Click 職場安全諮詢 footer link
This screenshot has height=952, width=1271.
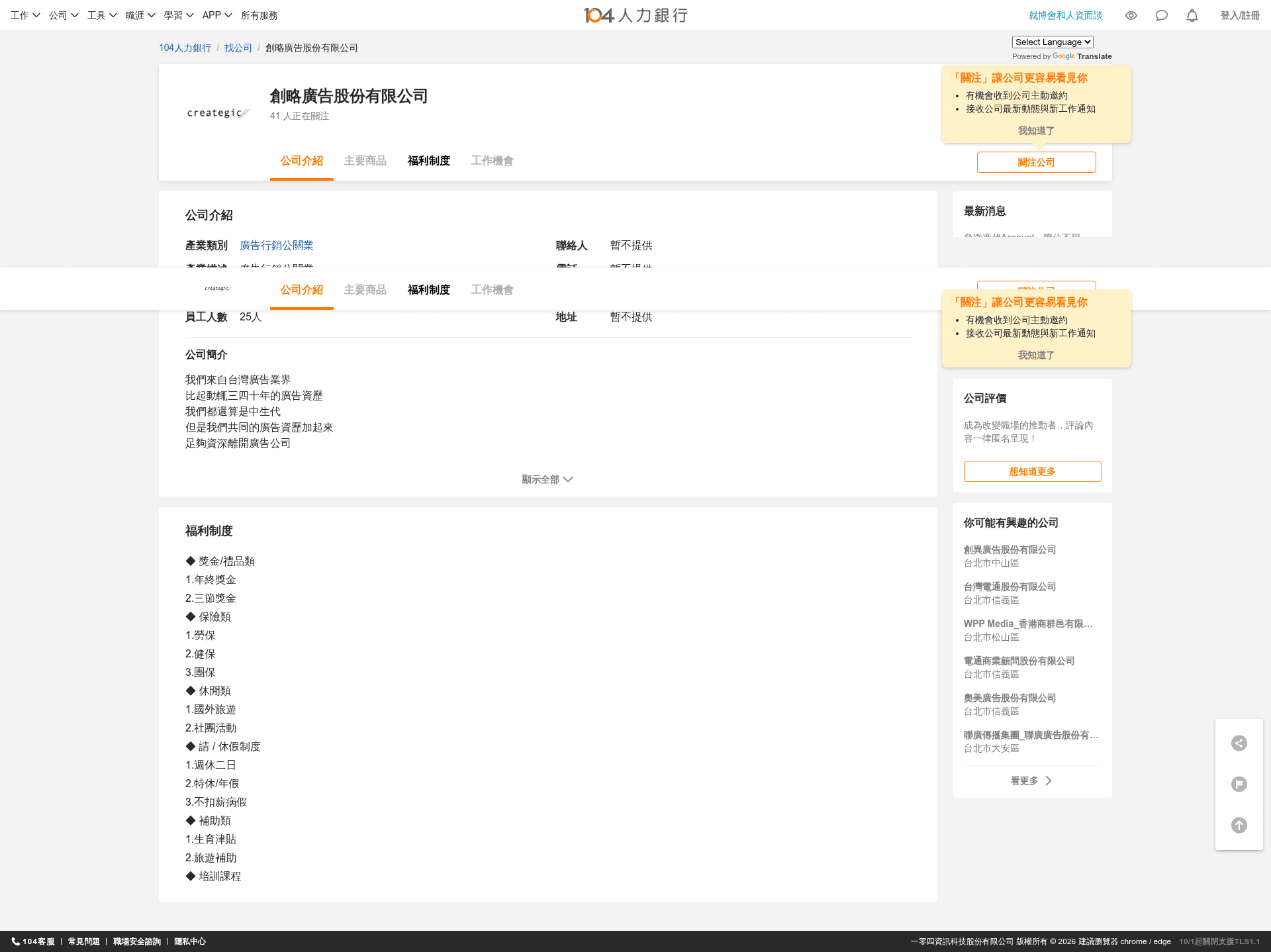(x=137, y=941)
